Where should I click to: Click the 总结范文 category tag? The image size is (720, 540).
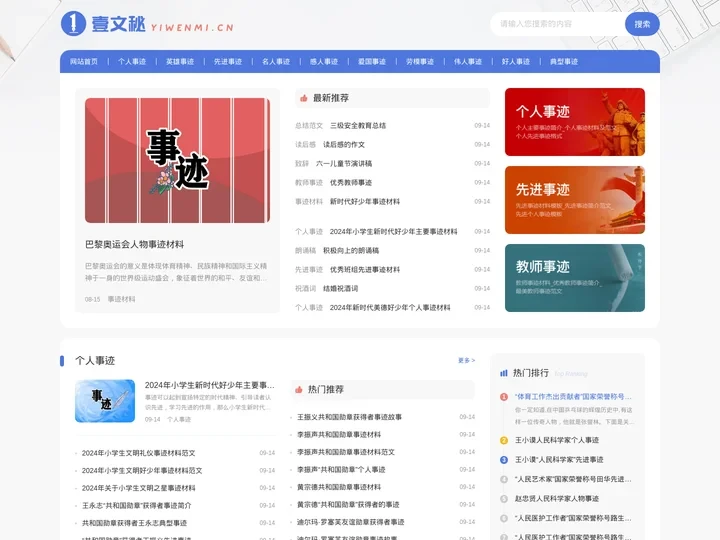(x=309, y=125)
